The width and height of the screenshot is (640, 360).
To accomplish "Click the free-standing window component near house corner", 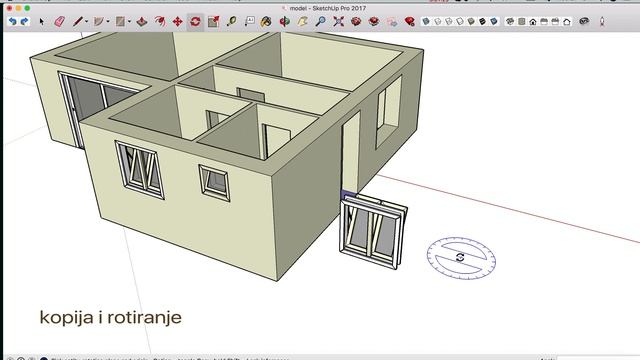I will pyautogui.click(x=373, y=231).
